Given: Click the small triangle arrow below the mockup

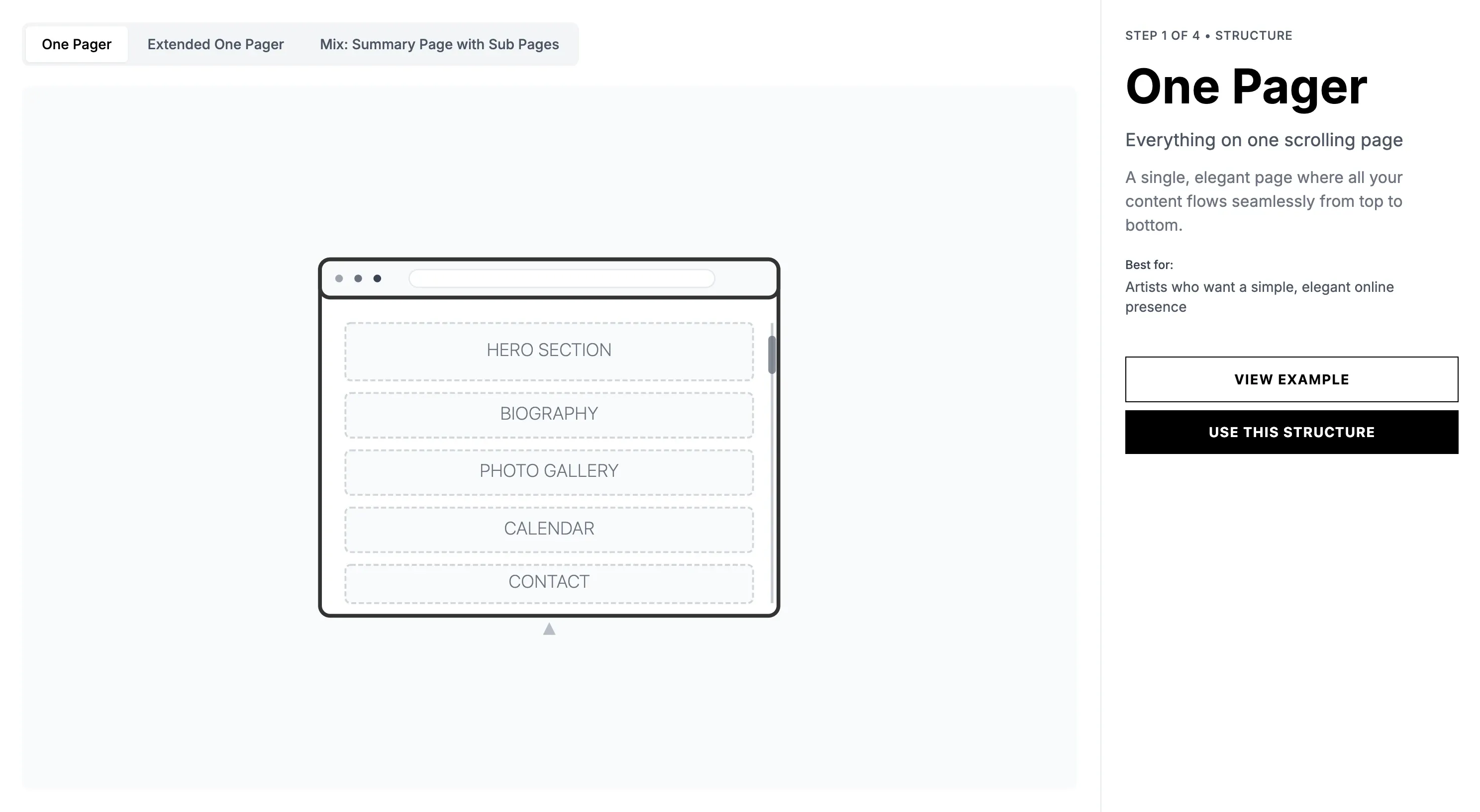Looking at the screenshot, I should pos(549,630).
